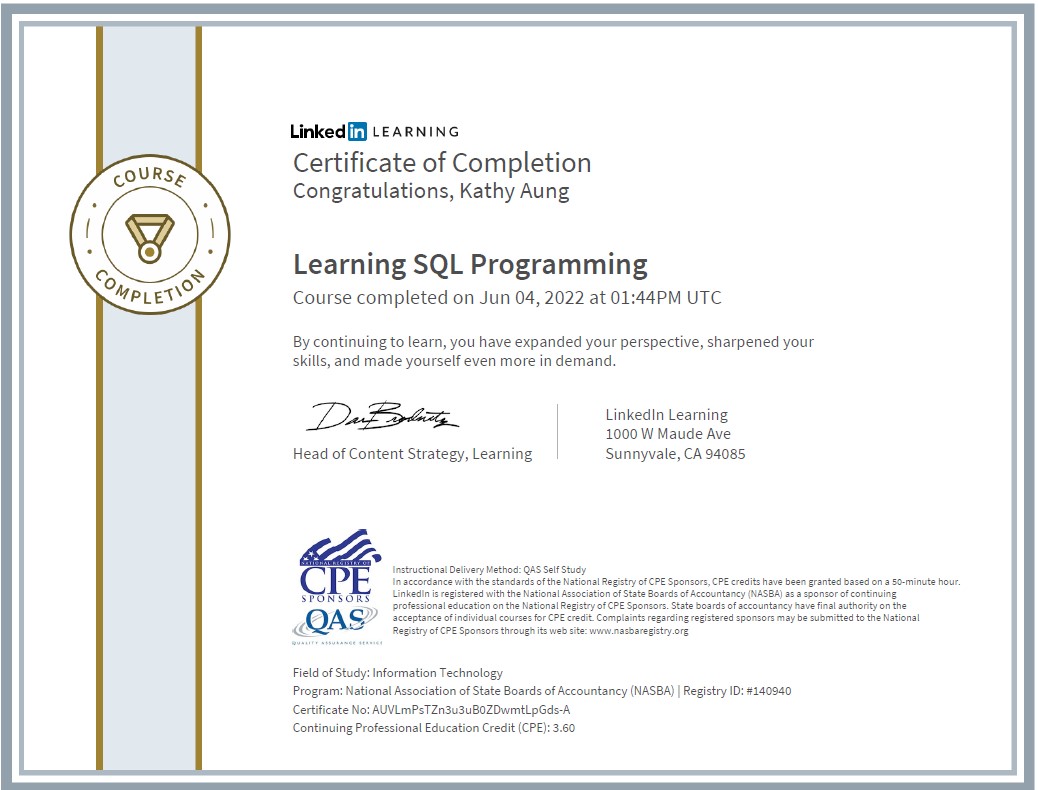
Task: Click Head of Content Strategy, Learning title
Action: pos(412,454)
